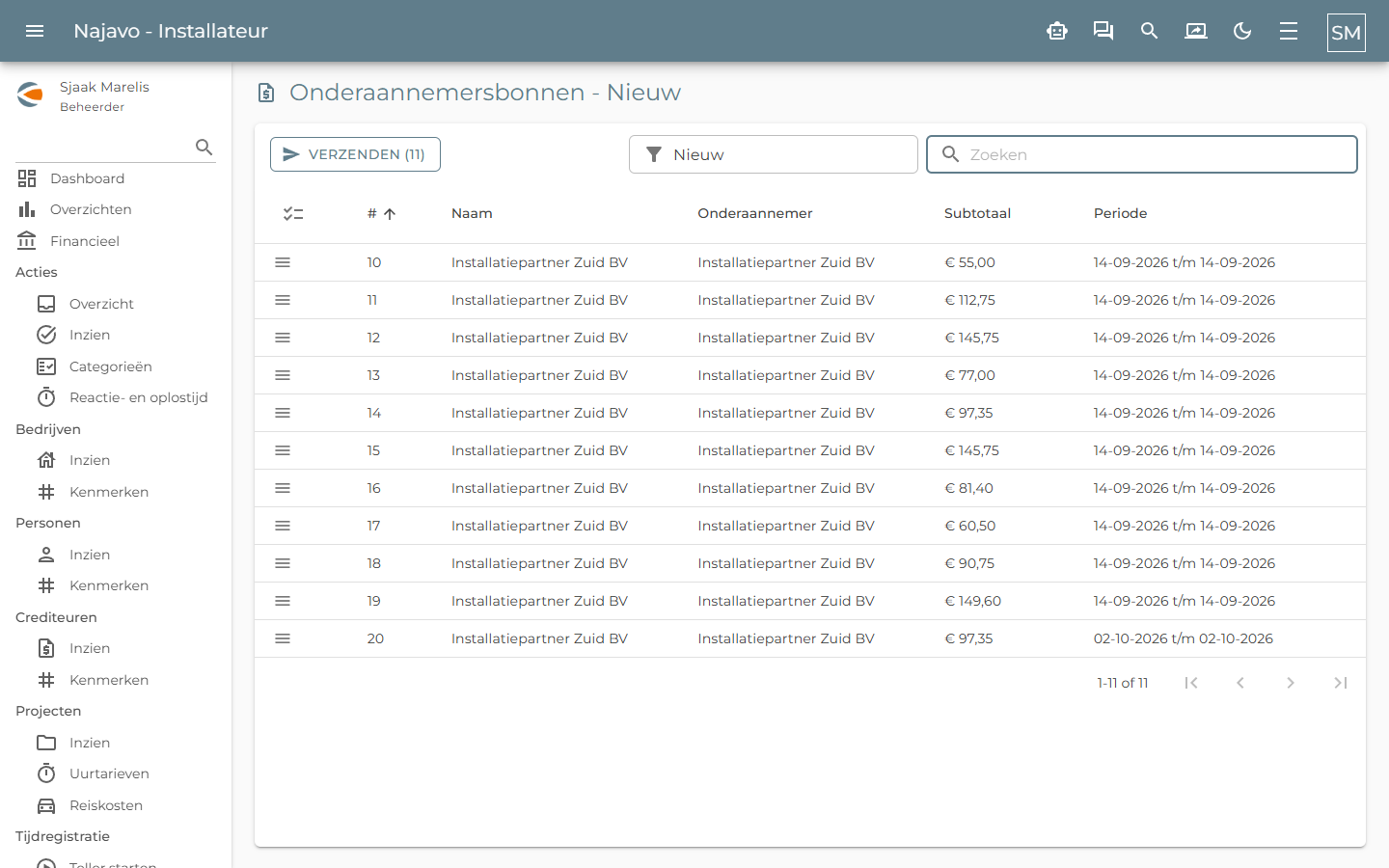
Task: Sort table by Periode column
Action: coord(1120,213)
